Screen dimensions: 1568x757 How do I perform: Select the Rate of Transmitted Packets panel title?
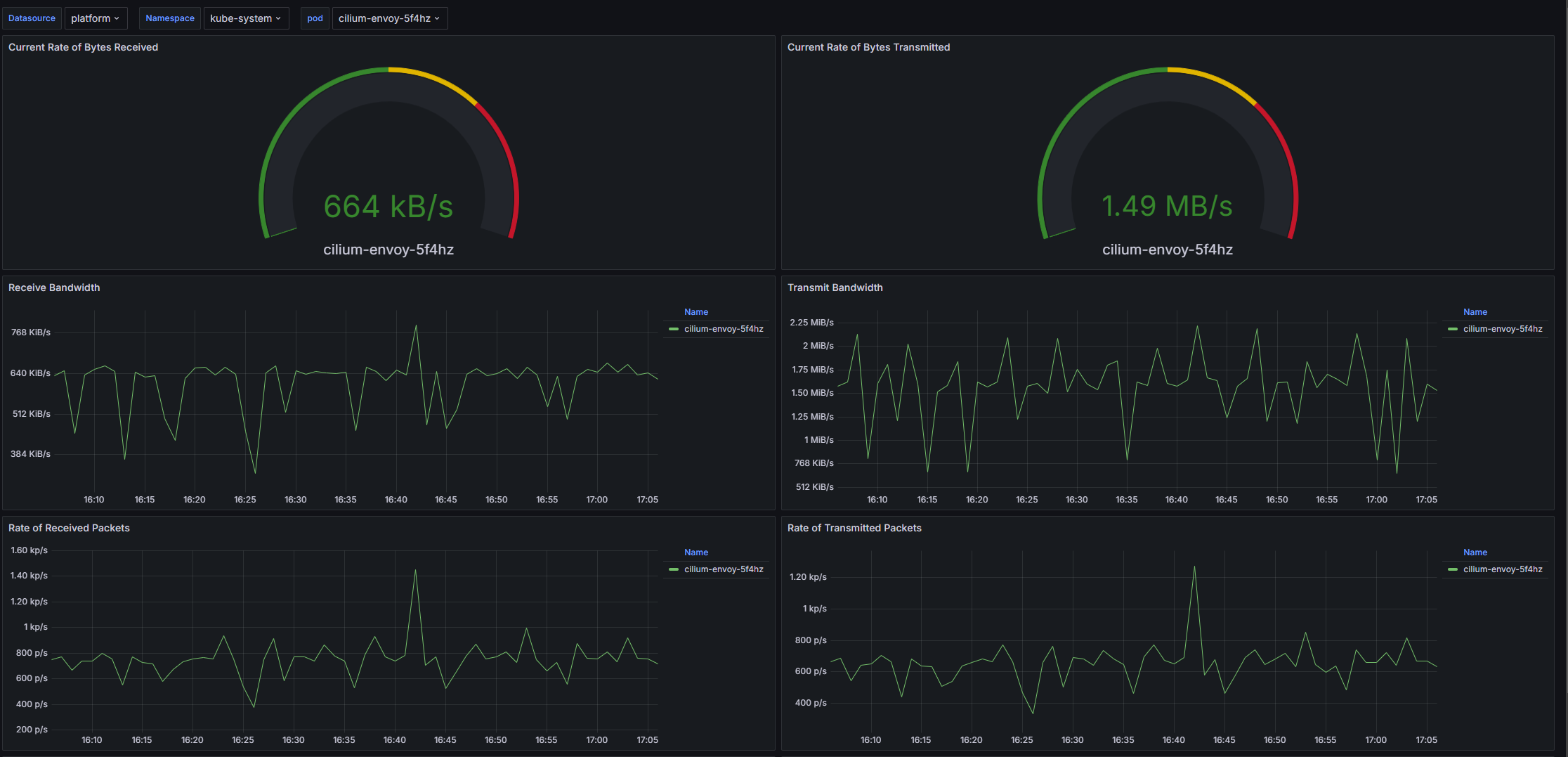point(854,528)
